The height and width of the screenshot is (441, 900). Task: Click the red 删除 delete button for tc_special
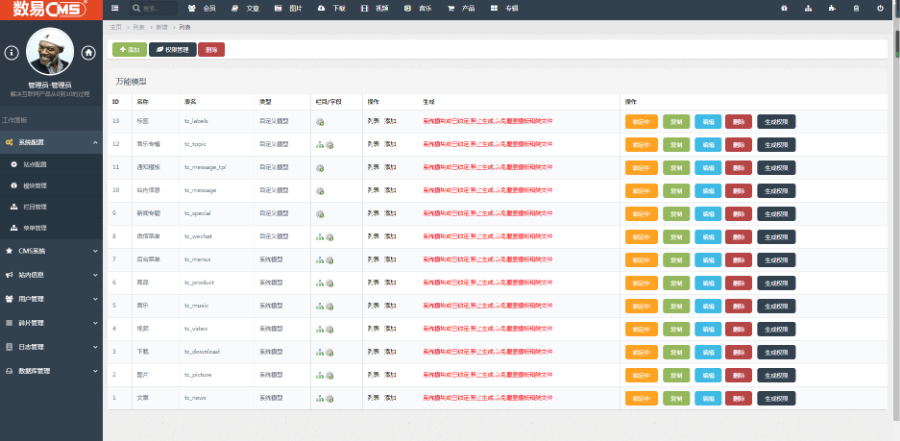click(x=738, y=214)
